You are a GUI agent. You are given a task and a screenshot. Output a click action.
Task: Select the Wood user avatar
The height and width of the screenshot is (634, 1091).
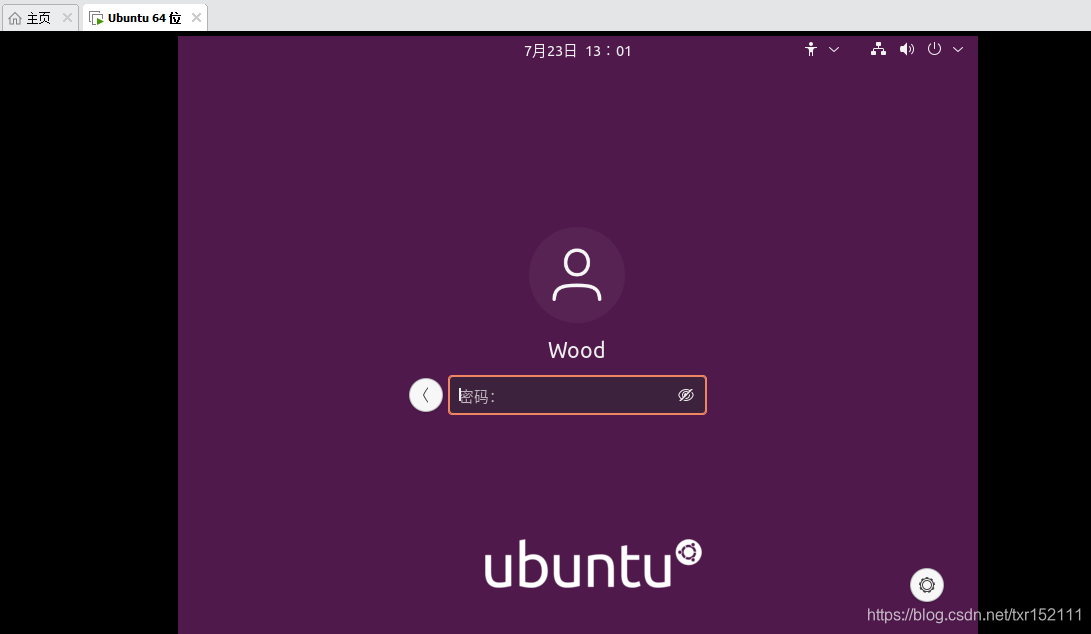577,275
